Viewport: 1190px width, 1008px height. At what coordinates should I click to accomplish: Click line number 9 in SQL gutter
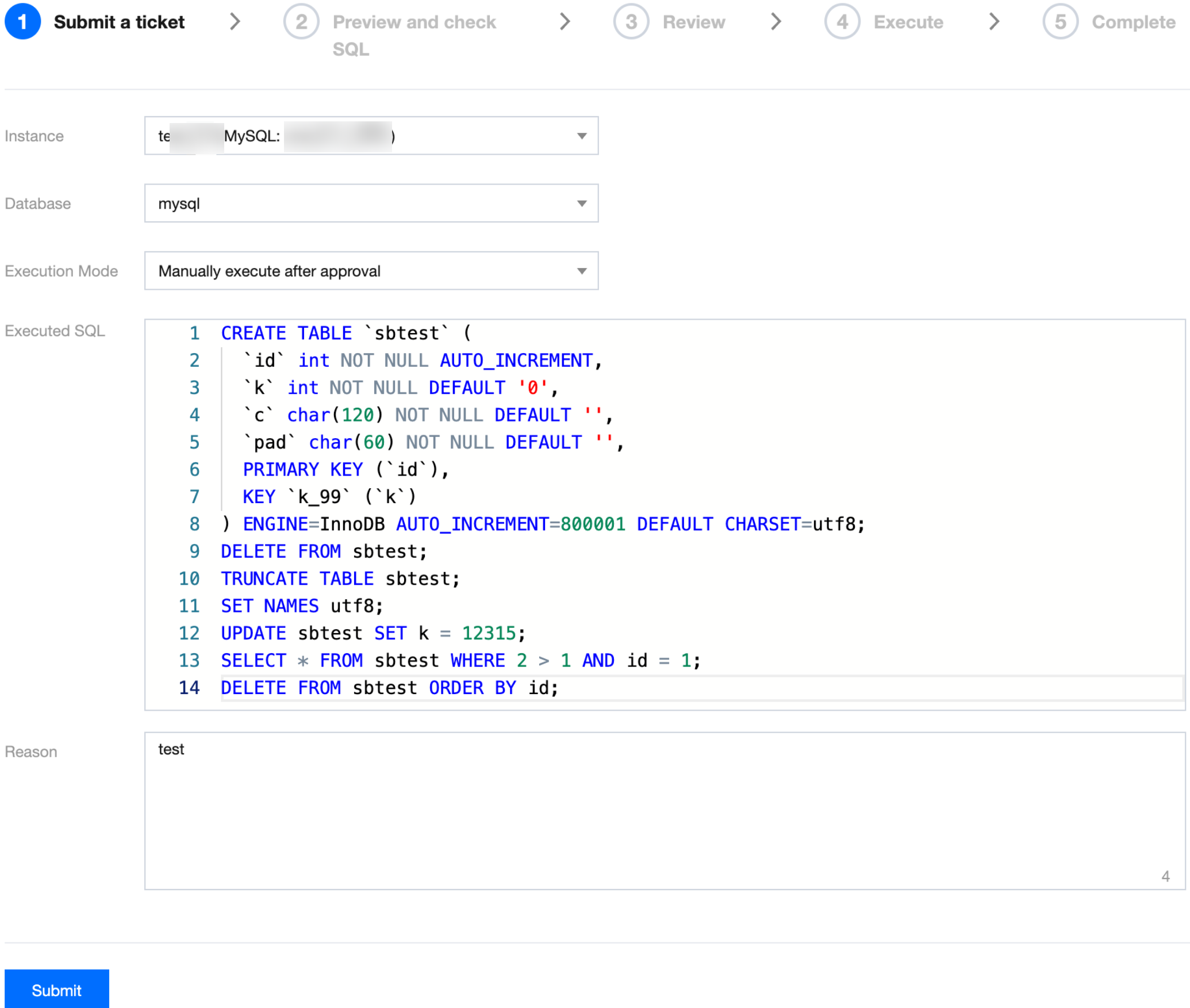(194, 551)
